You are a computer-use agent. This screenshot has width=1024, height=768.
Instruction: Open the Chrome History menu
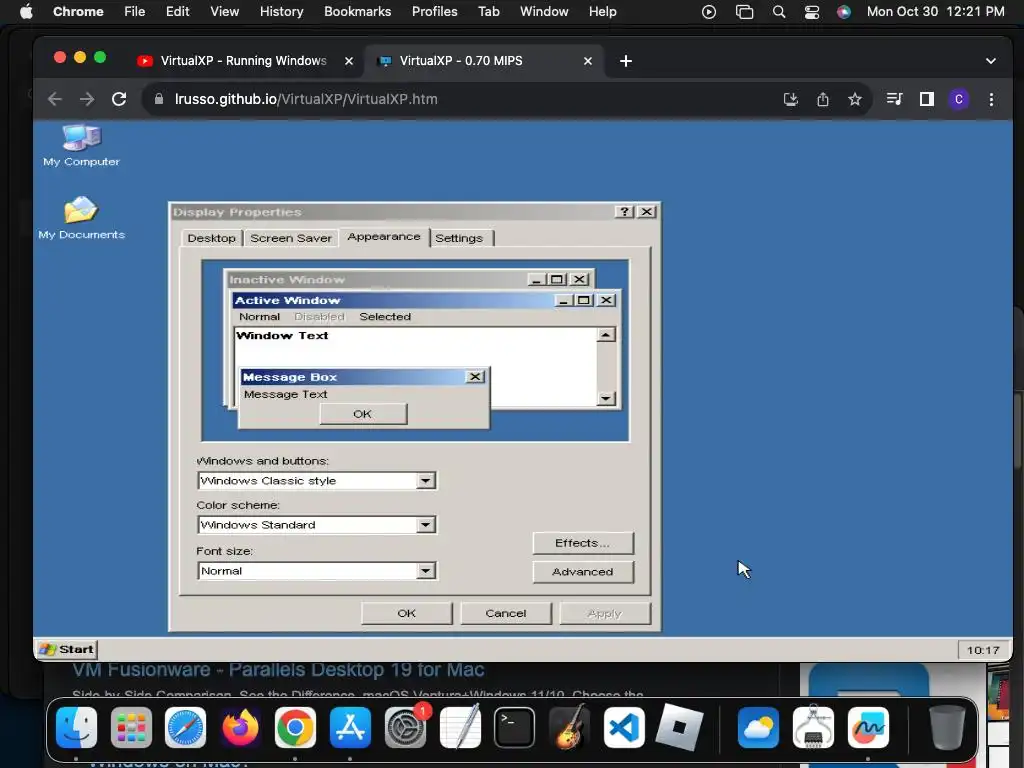[x=281, y=12]
